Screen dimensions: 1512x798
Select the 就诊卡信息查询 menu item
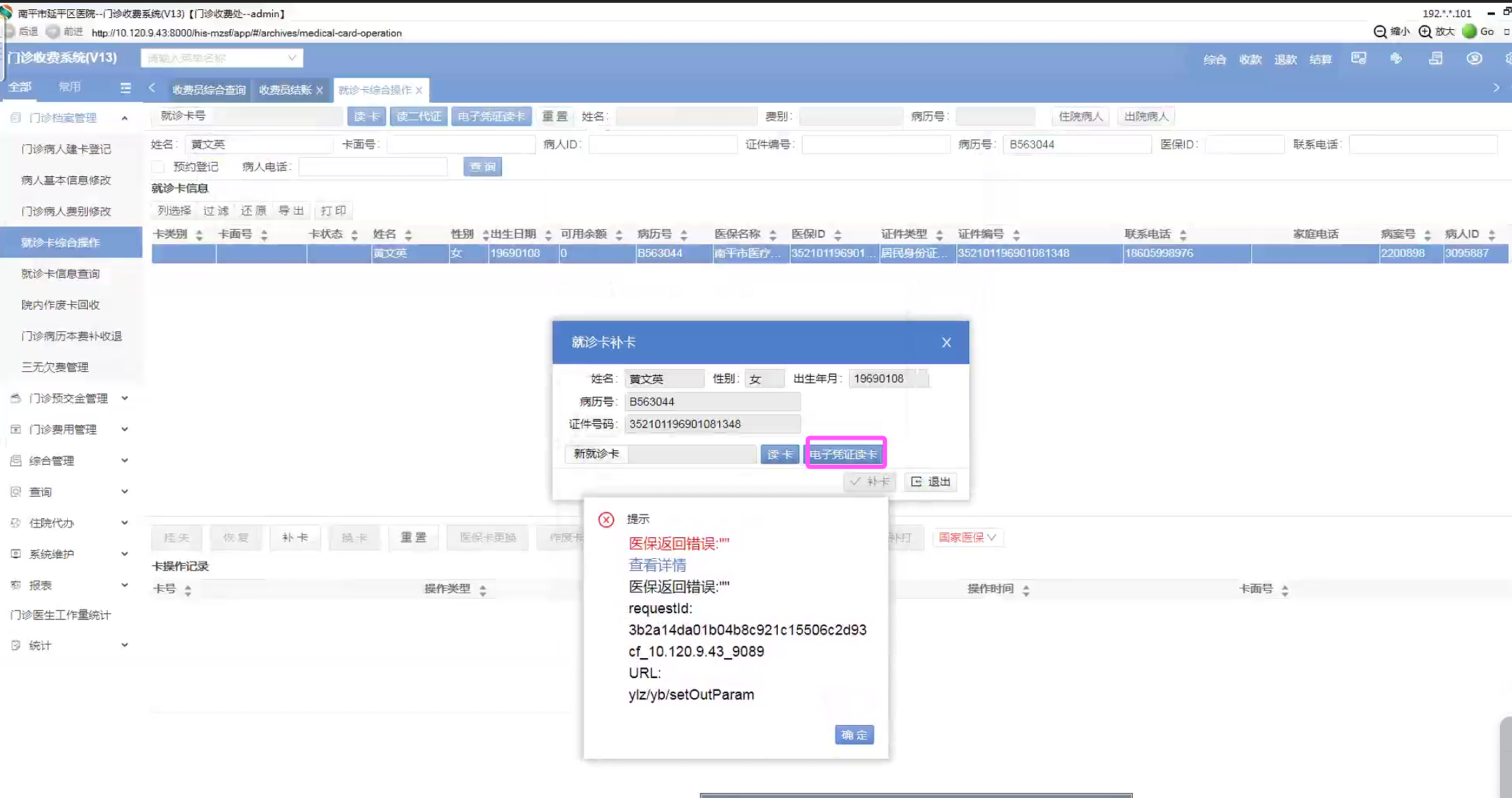tap(61, 273)
